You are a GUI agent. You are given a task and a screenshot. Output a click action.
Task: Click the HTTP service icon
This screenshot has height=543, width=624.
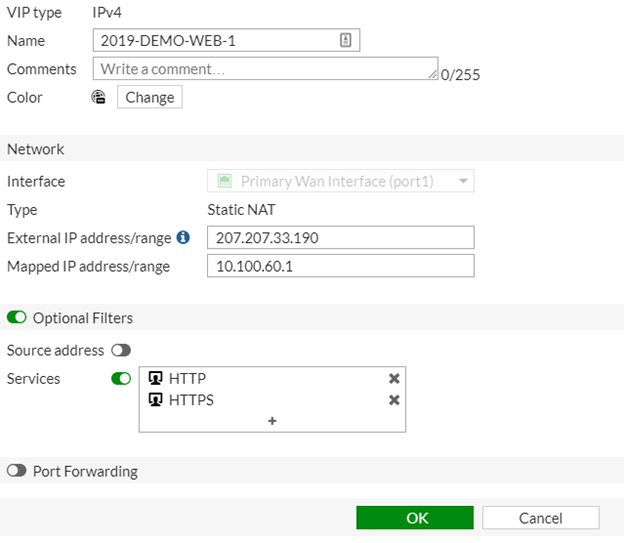tap(155, 378)
